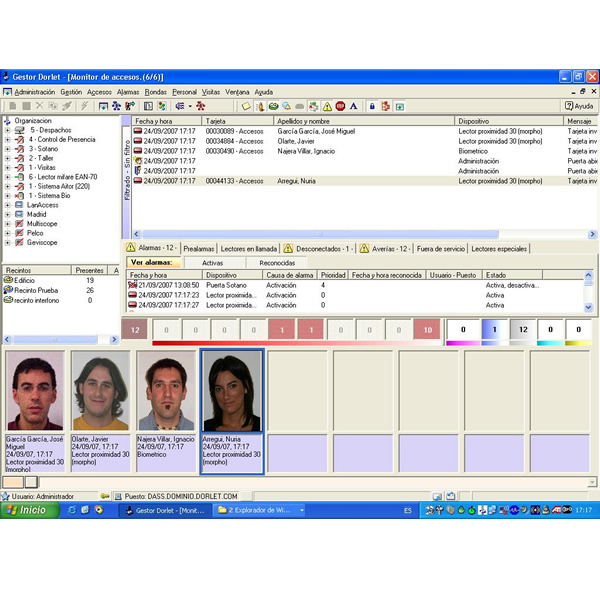Sort alarms by the Prioridad column header
Viewport: 600px width, 600px height.
pyautogui.click(x=333, y=275)
